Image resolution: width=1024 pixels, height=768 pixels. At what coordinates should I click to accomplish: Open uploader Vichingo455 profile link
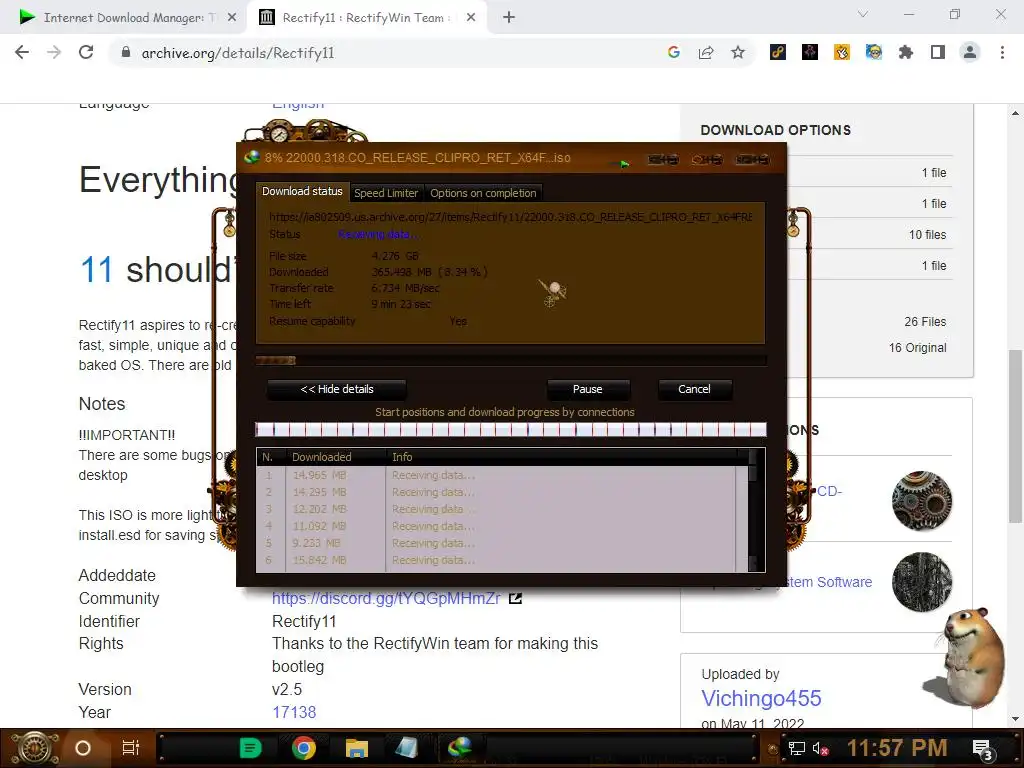pyautogui.click(x=761, y=698)
